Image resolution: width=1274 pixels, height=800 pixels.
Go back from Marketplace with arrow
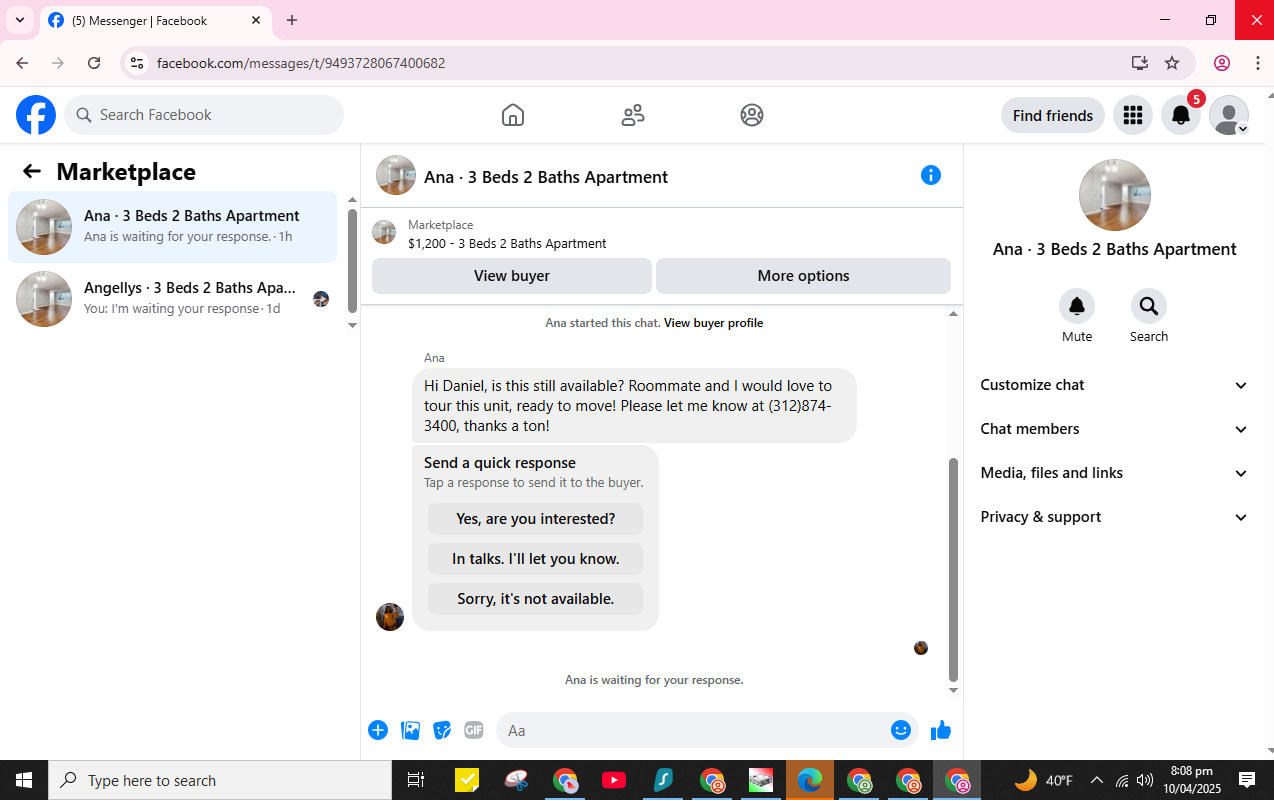pyautogui.click(x=32, y=171)
